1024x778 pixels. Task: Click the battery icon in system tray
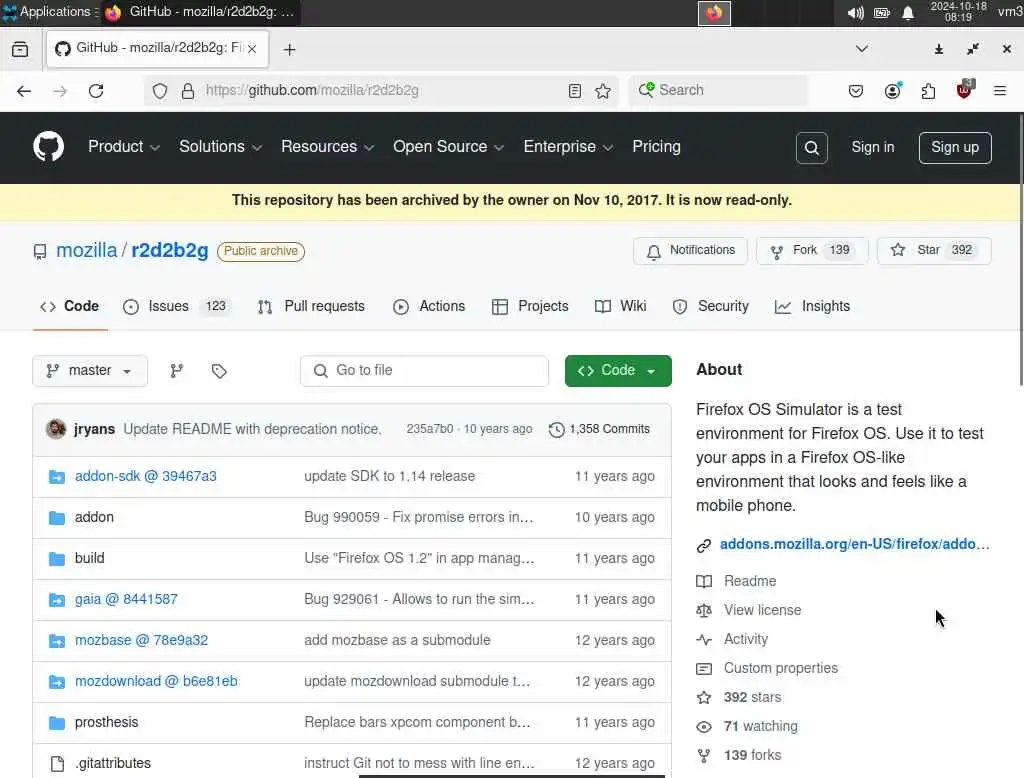coord(882,12)
